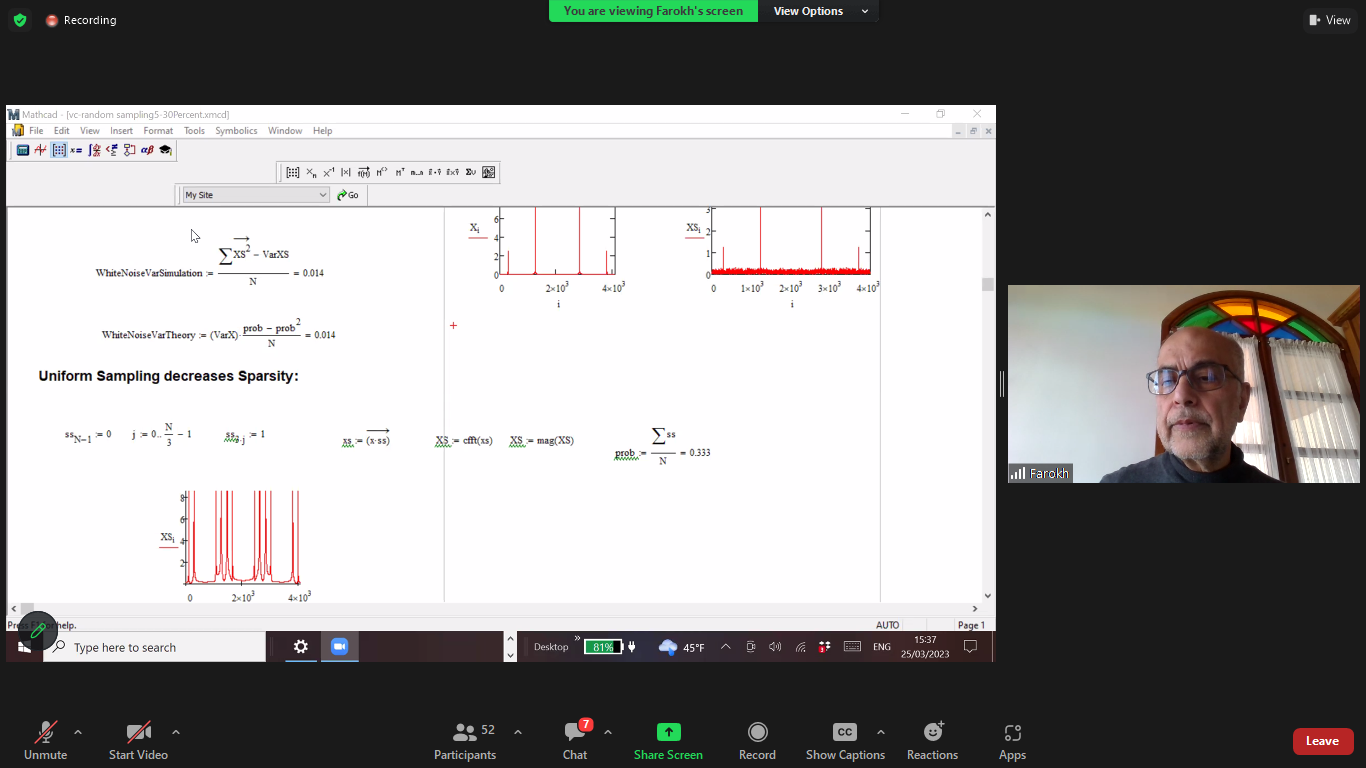Screen dimensions: 1366x768
Task: Unmute the microphone in Zoom
Action: point(45,741)
